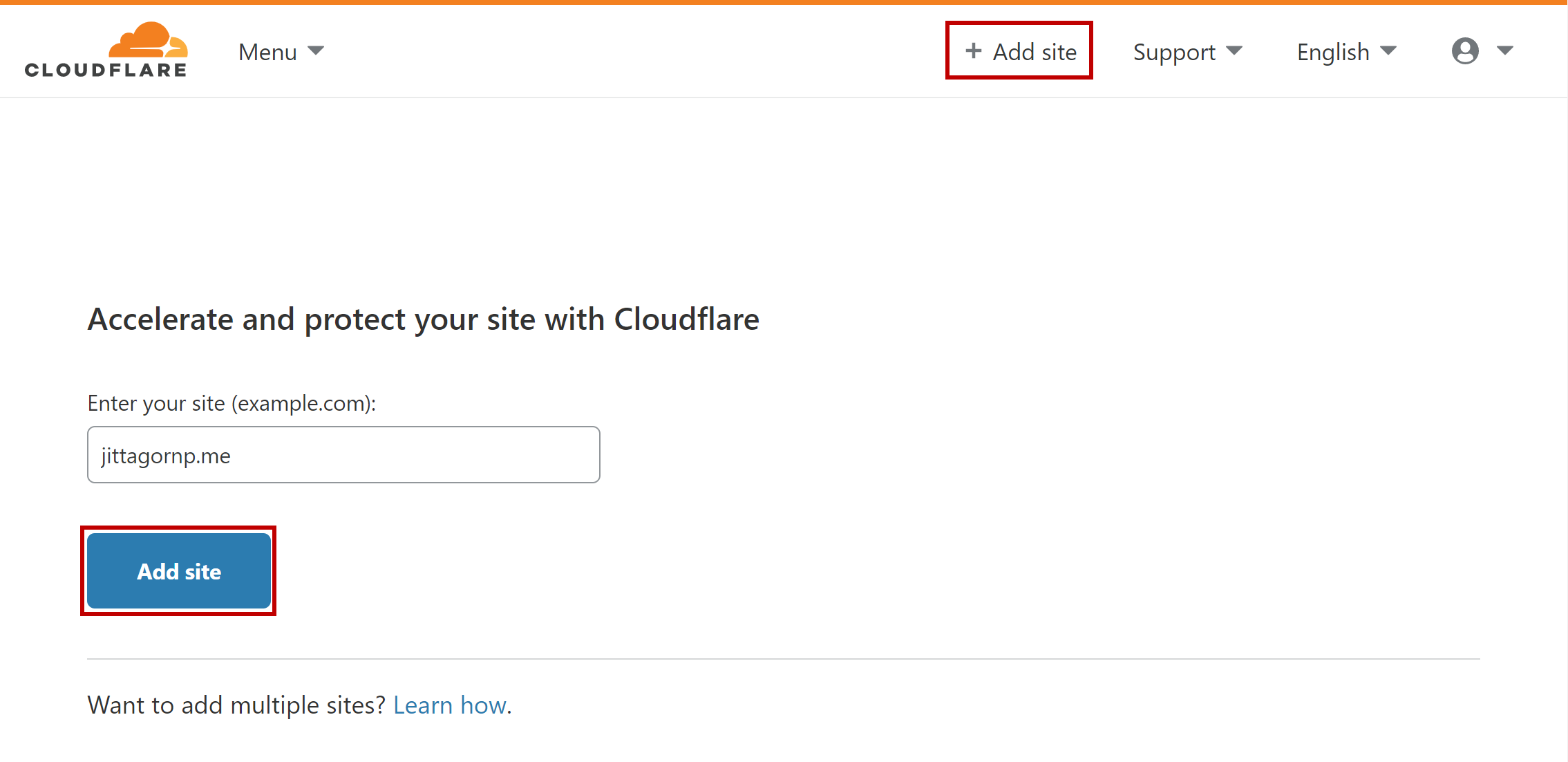The image size is (1568, 762).
Task: Click the Want to add multiple sites text
Action: click(236, 705)
